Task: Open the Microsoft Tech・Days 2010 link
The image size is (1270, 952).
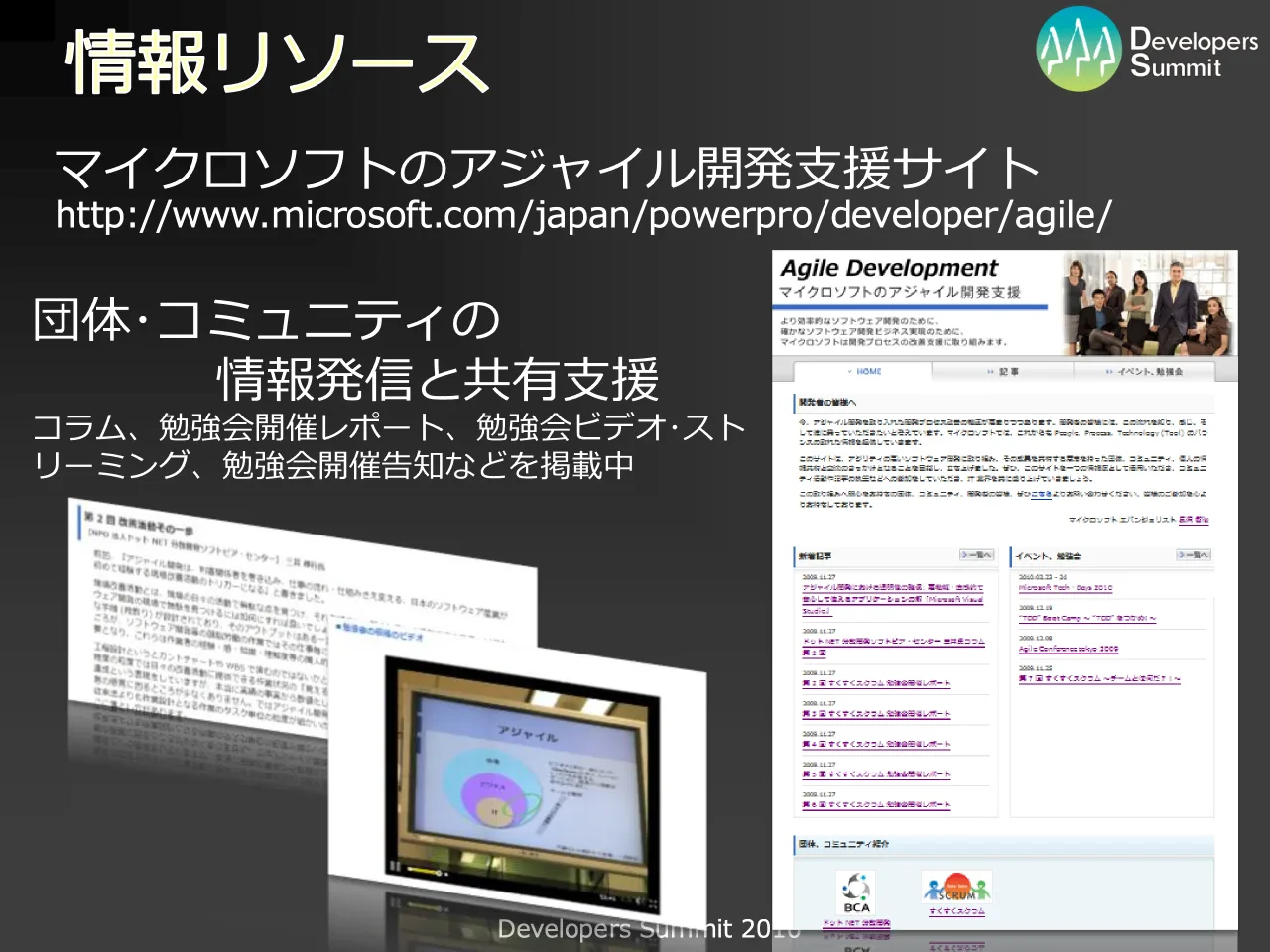Action: [1066, 588]
